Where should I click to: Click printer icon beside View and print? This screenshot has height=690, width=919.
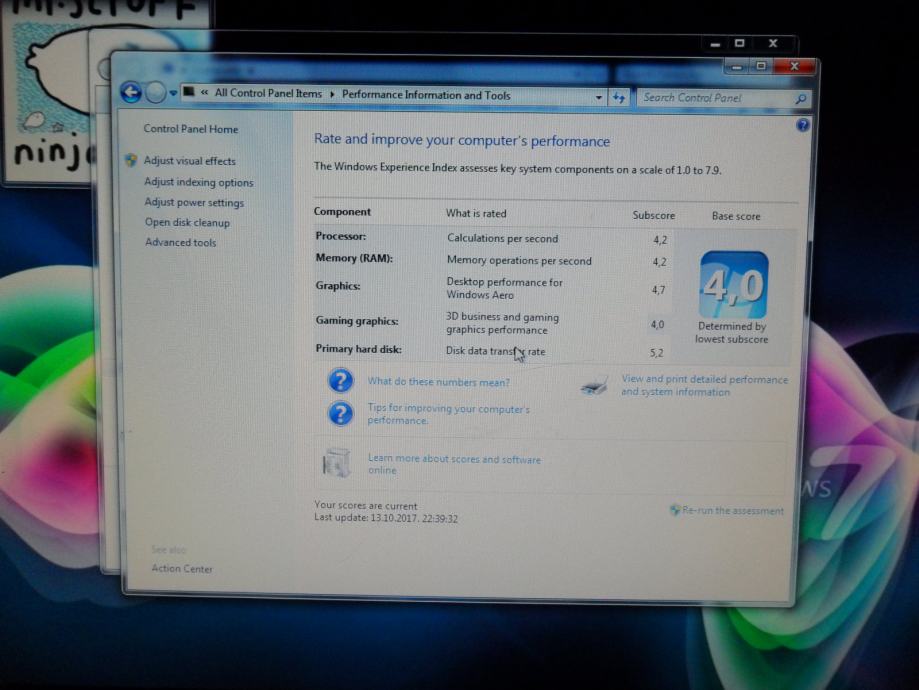[594, 386]
